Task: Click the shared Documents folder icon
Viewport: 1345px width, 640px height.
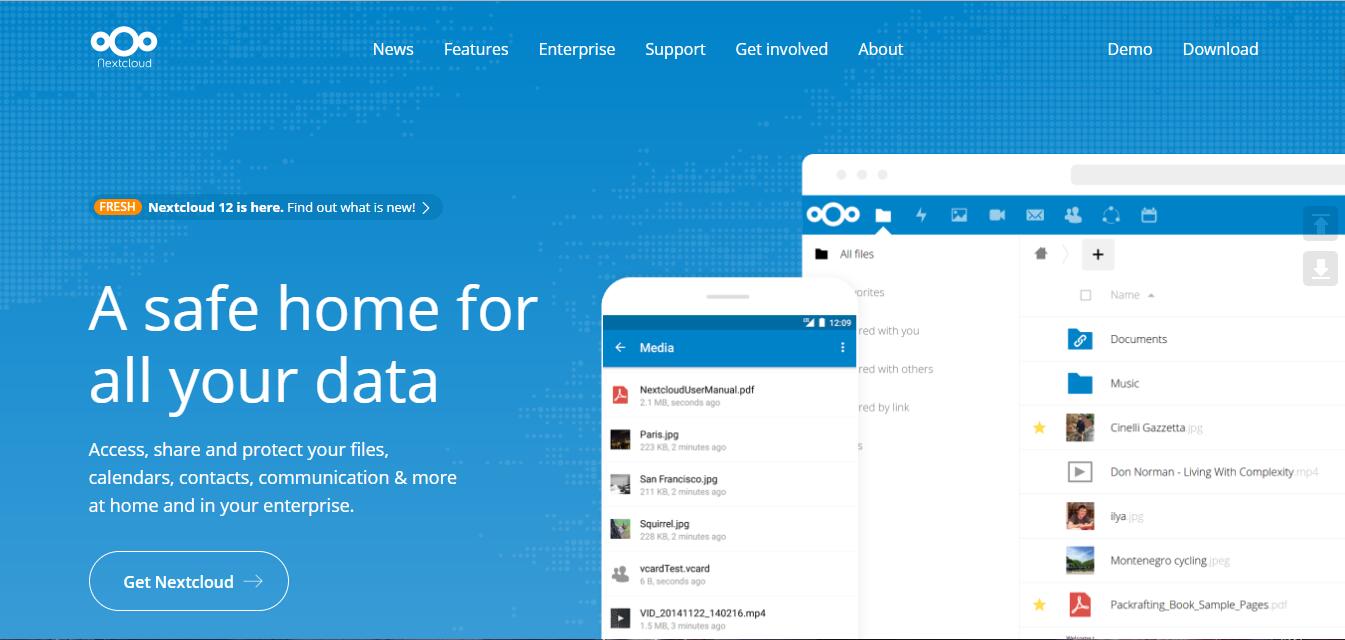Action: point(1079,339)
